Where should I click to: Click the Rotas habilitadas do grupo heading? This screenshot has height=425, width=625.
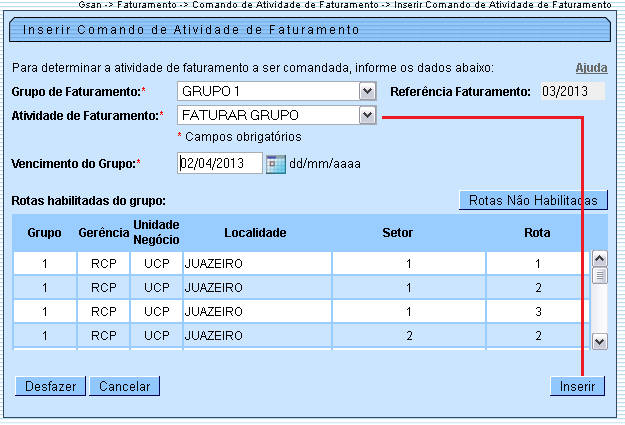coord(88,201)
